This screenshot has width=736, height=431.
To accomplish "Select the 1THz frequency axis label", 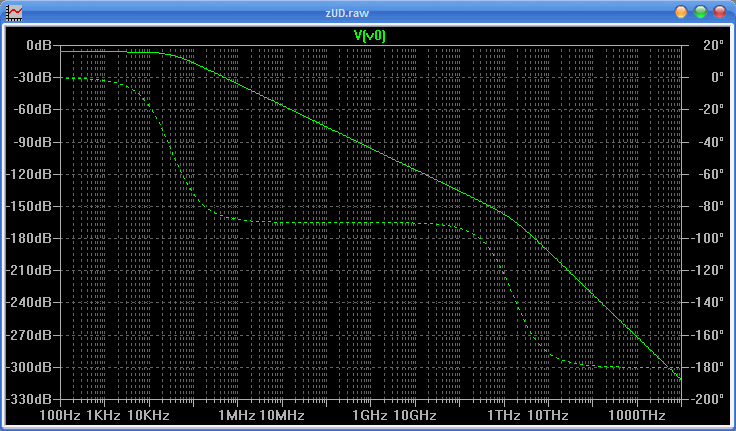I will point(503,415).
